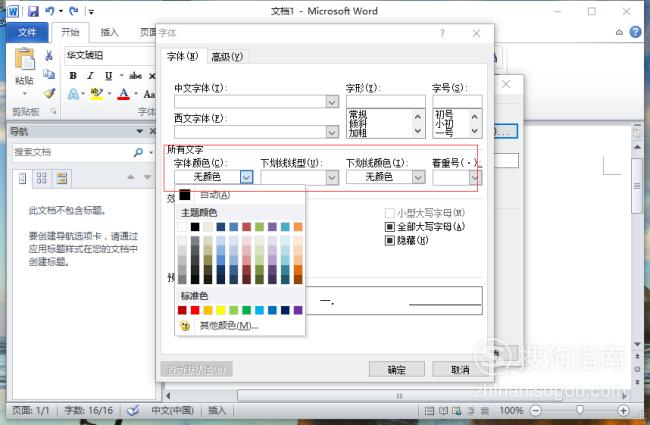Switch to the 高级 tab in the font dialog
The image size is (650, 425).
click(227, 56)
